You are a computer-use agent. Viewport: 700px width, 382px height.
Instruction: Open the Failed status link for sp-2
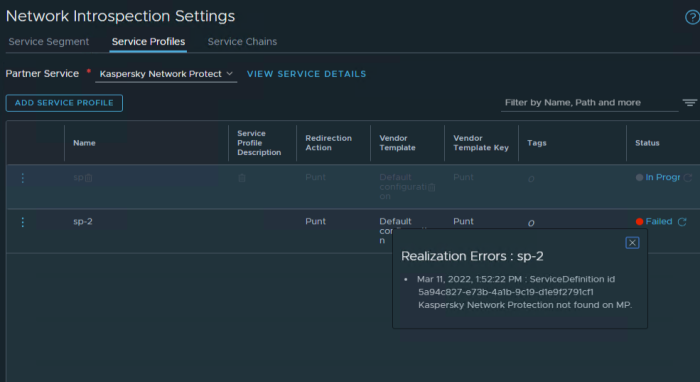point(658,221)
